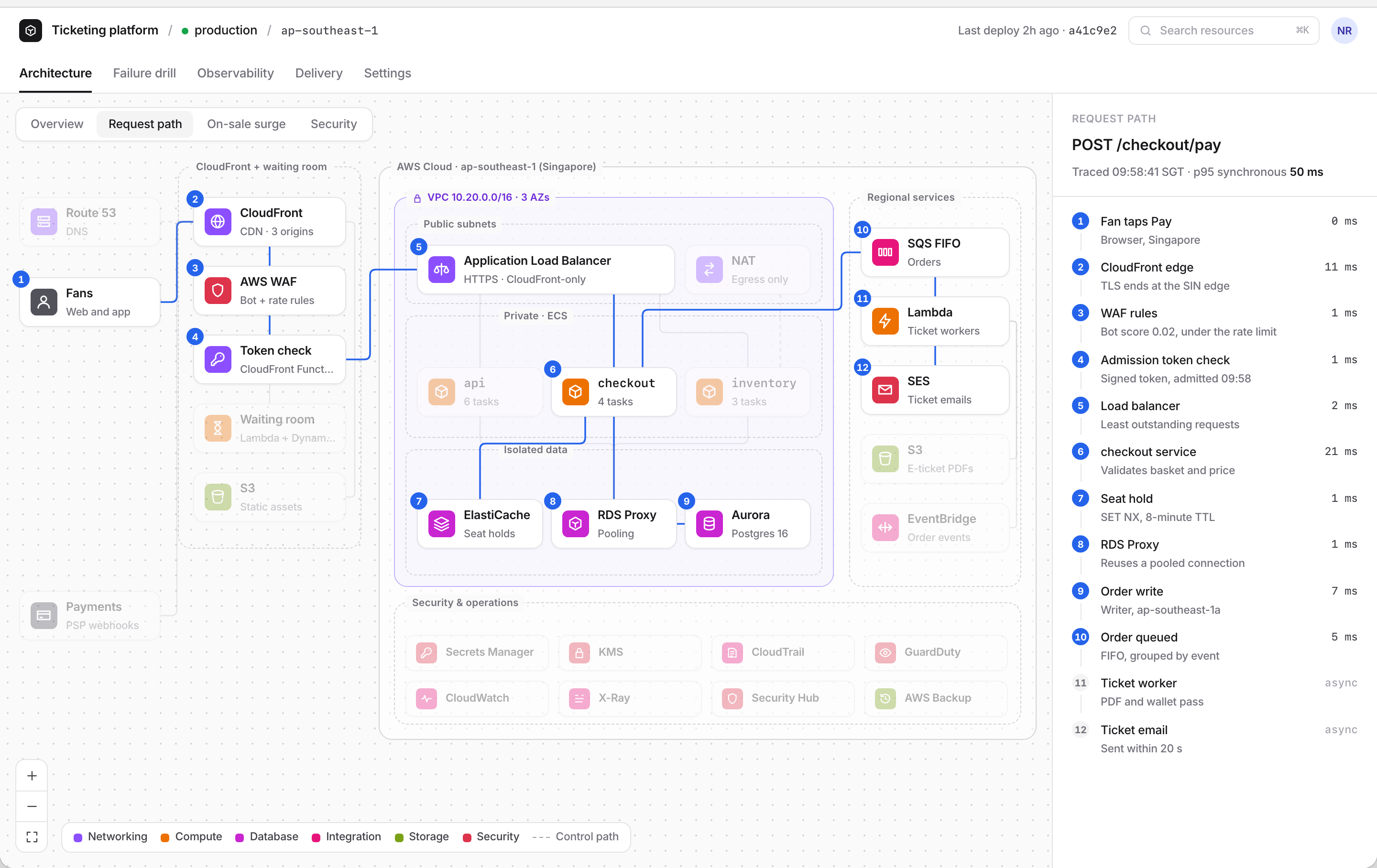Select the Order write step row
Image resolution: width=1377 pixels, height=868 pixels.
[x=1214, y=600]
